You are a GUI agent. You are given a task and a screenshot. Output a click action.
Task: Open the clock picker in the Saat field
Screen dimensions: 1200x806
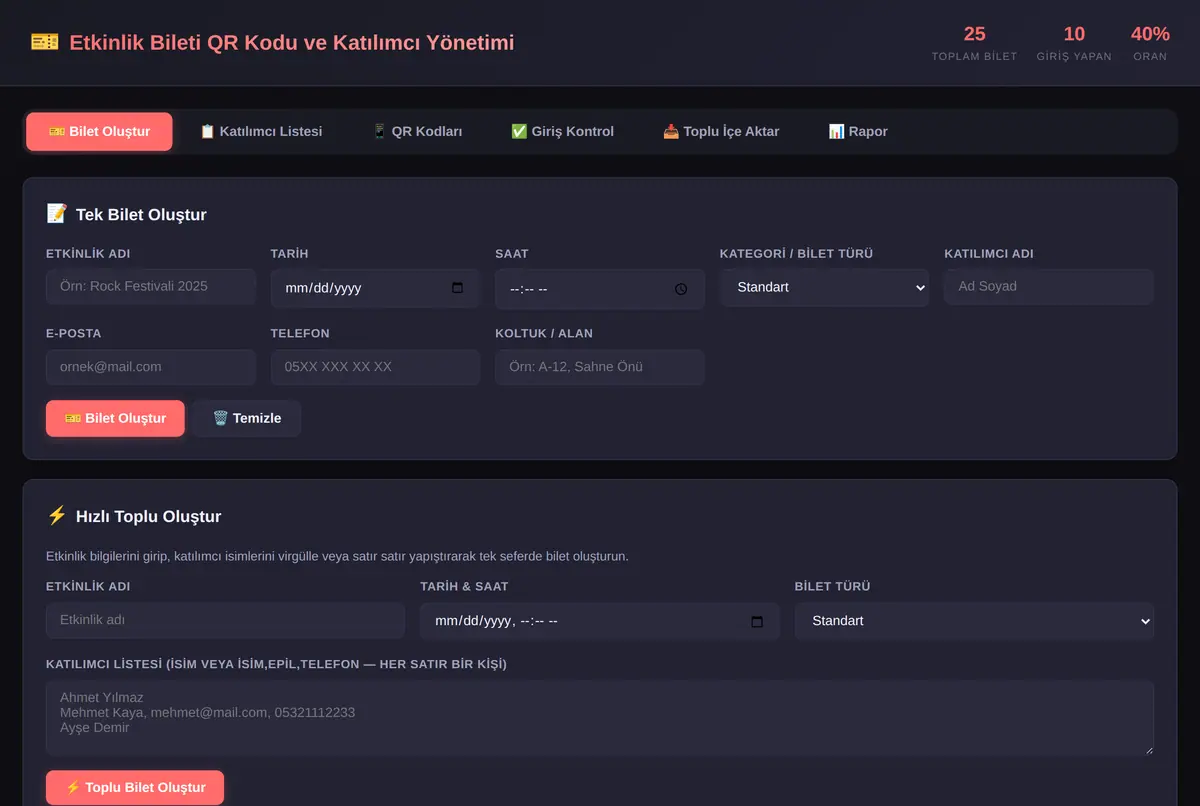pyautogui.click(x=681, y=289)
